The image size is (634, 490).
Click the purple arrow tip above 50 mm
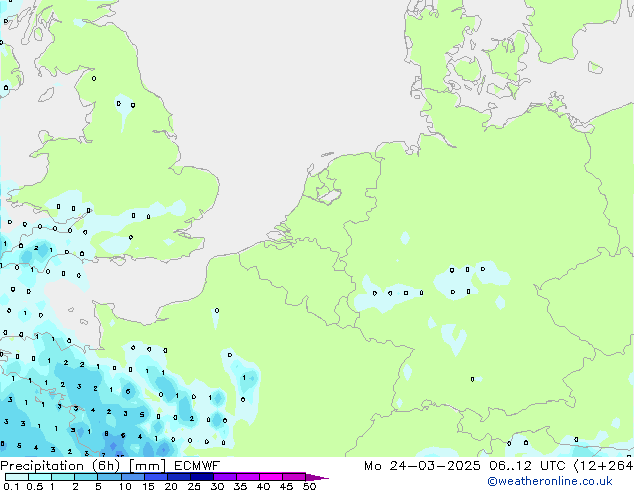pyautogui.click(x=317, y=477)
